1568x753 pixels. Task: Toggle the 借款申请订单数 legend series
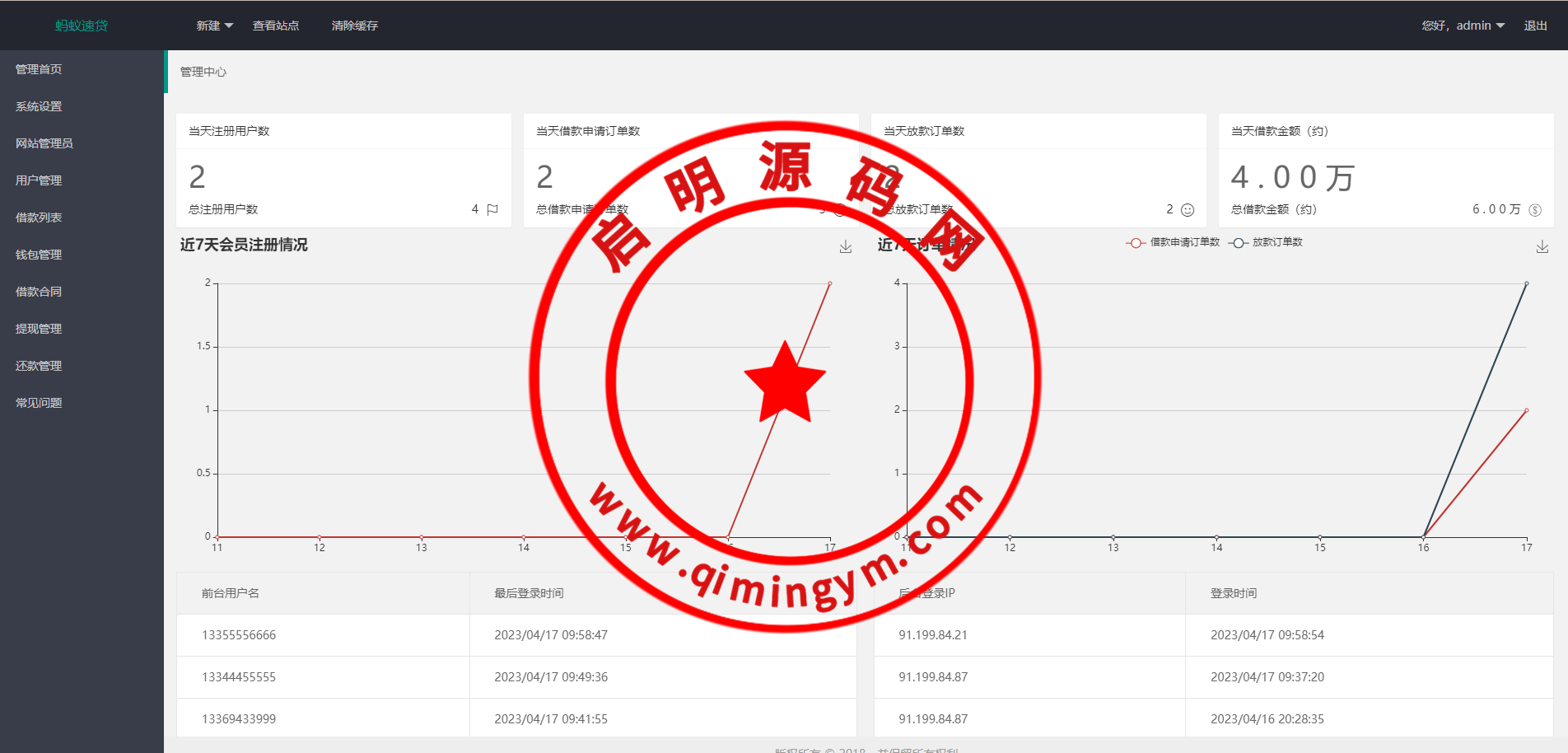pos(1174,242)
